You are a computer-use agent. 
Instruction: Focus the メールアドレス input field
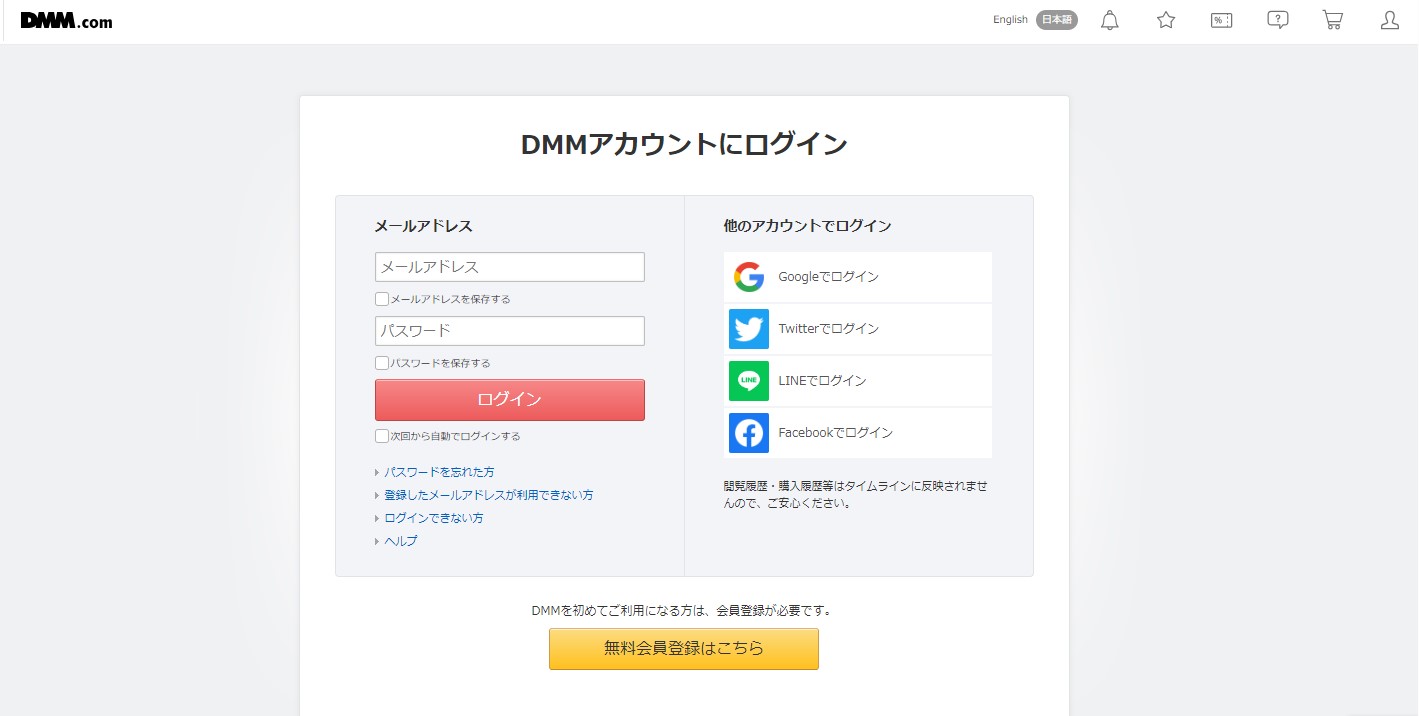click(x=510, y=267)
